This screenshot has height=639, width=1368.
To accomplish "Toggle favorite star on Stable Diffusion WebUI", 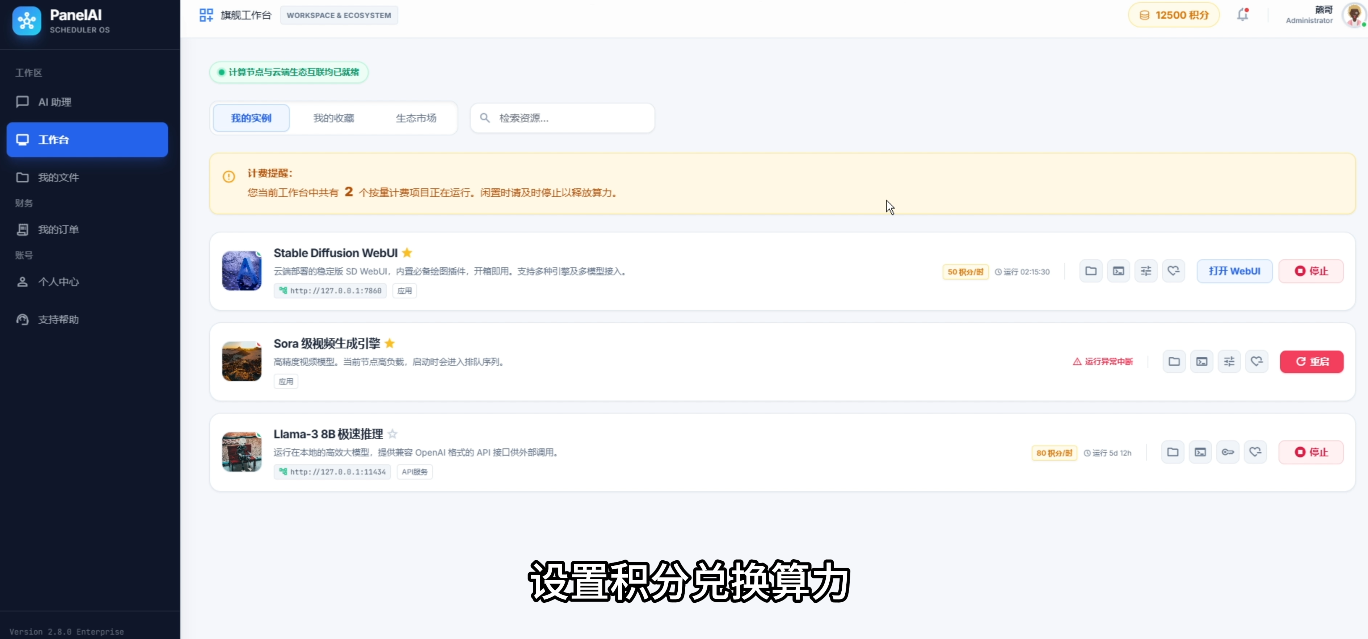I will pyautogui.click(x=407, y=253).
